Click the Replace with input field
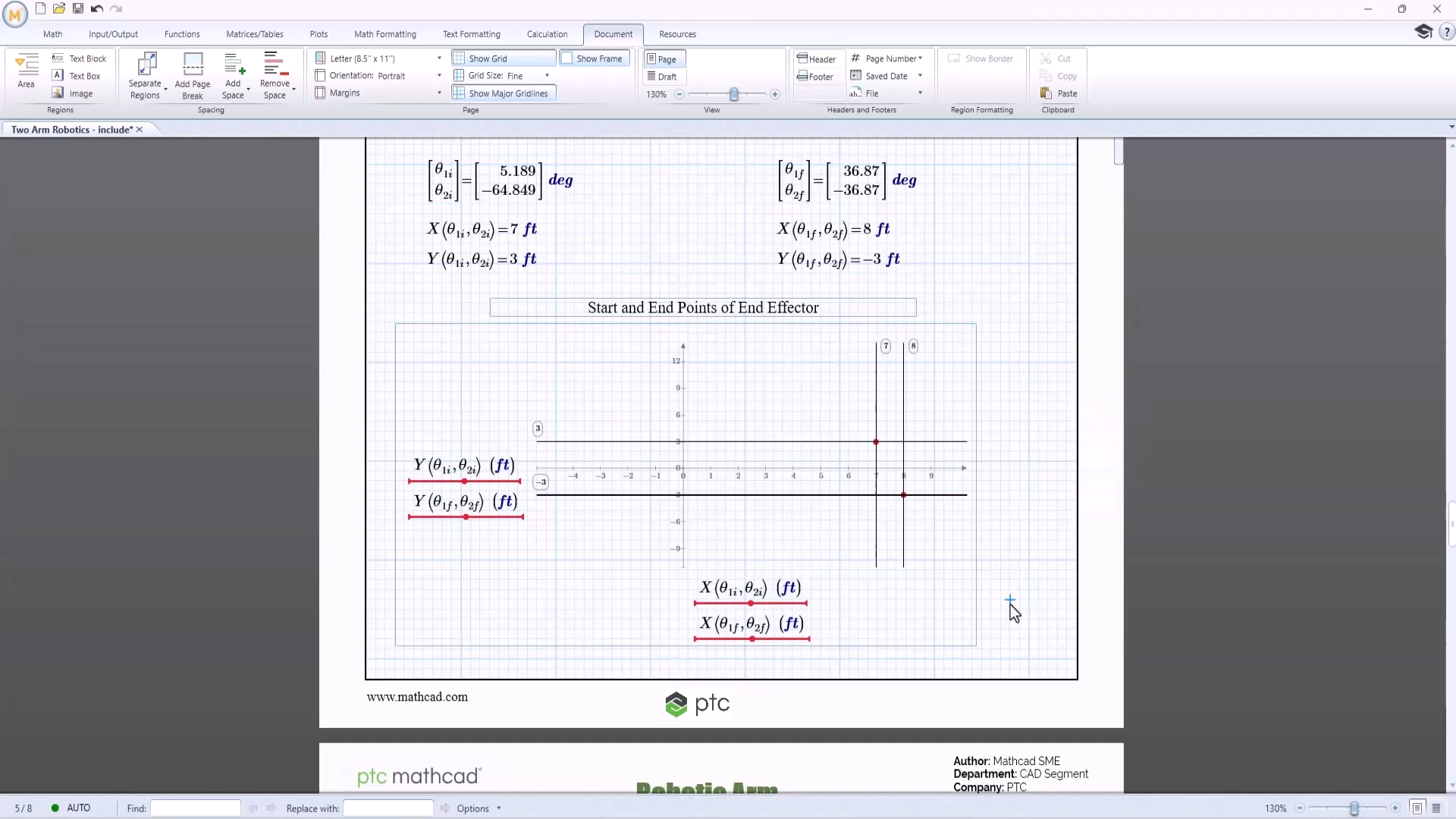This screenshot has height=819, width=1456. (388, 808)
